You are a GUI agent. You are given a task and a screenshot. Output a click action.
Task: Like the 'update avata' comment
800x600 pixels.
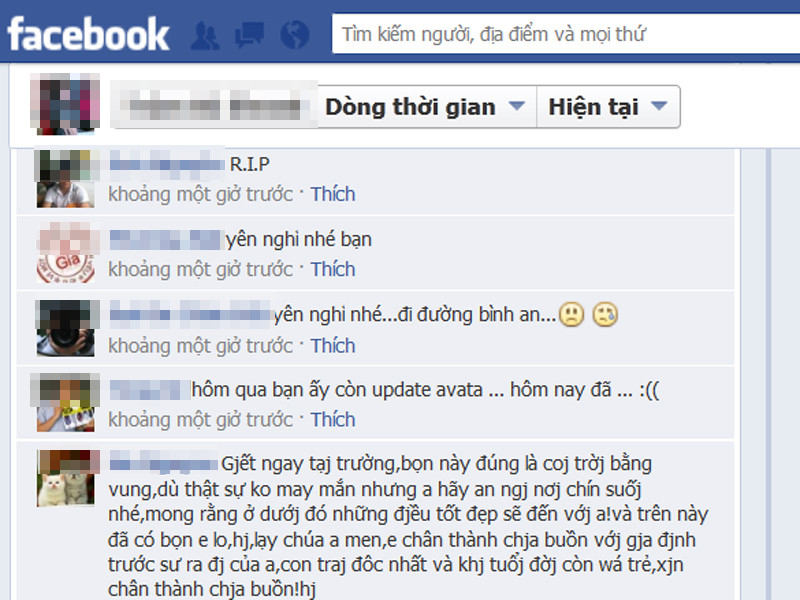pos(333,420)
